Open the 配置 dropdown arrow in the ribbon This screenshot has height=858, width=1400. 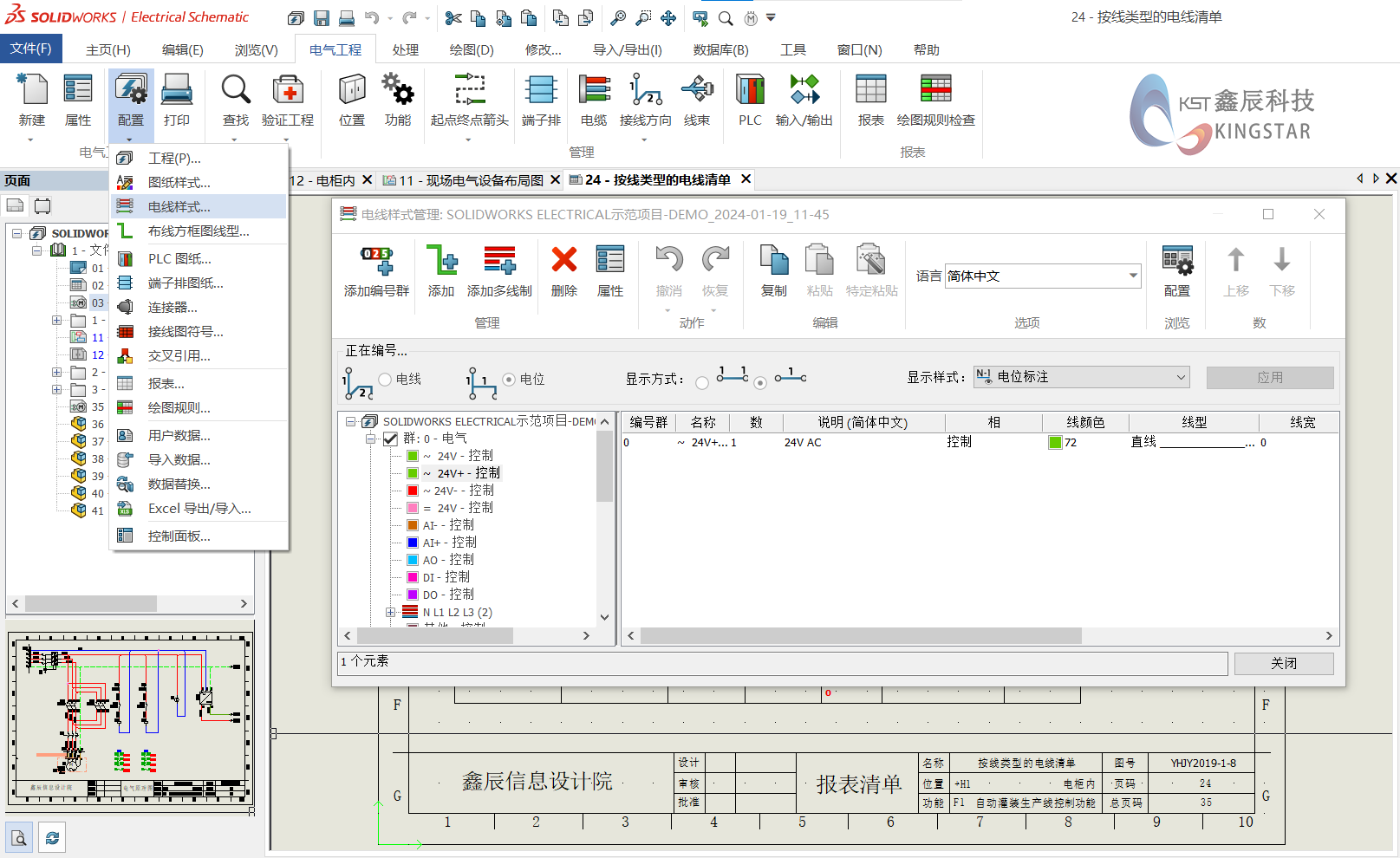click(130, 140)
